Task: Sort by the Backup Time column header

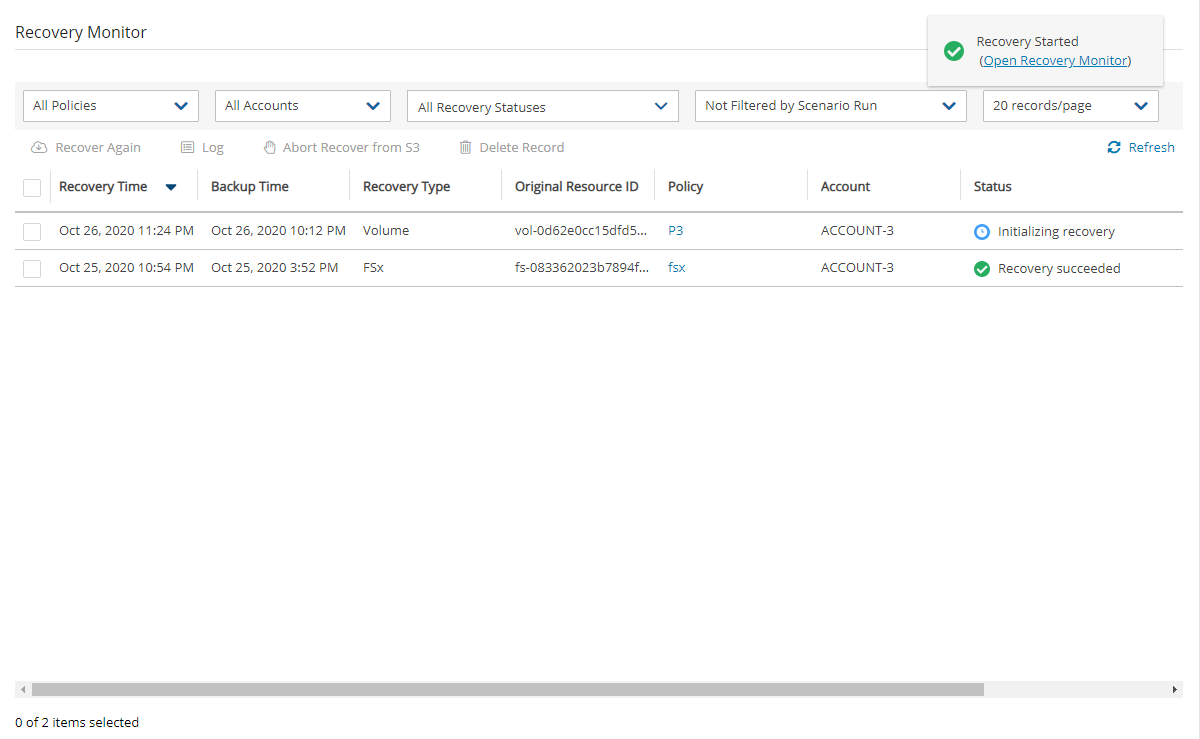Action: click(x=250, y=187)
